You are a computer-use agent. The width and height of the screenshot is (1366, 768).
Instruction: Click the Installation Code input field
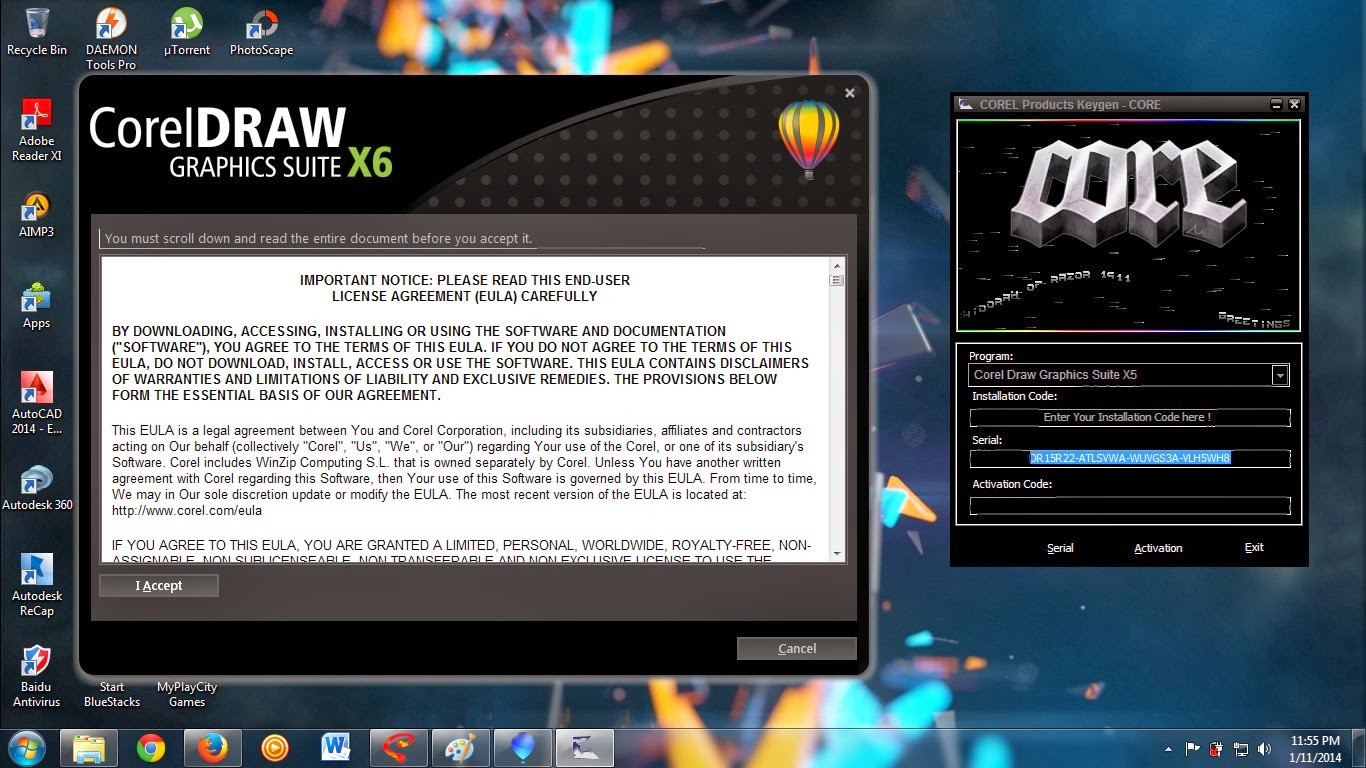(x=1130, y=417)
